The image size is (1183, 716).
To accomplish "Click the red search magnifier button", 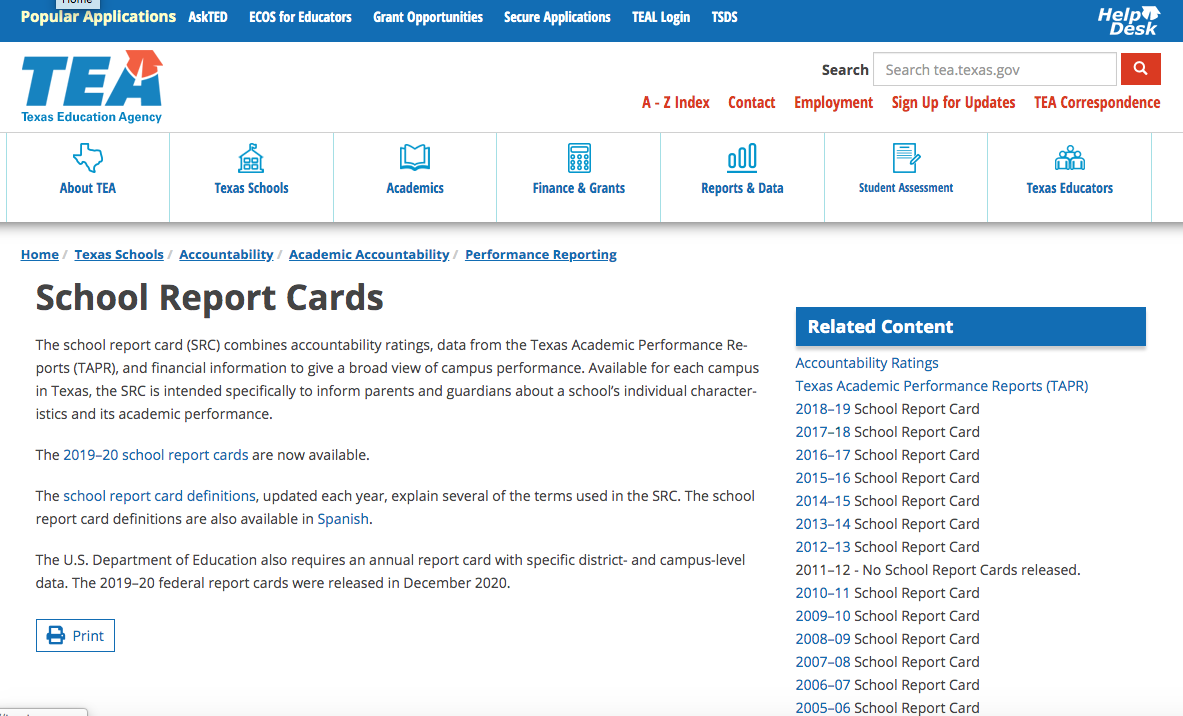I will coord(1140,69).
